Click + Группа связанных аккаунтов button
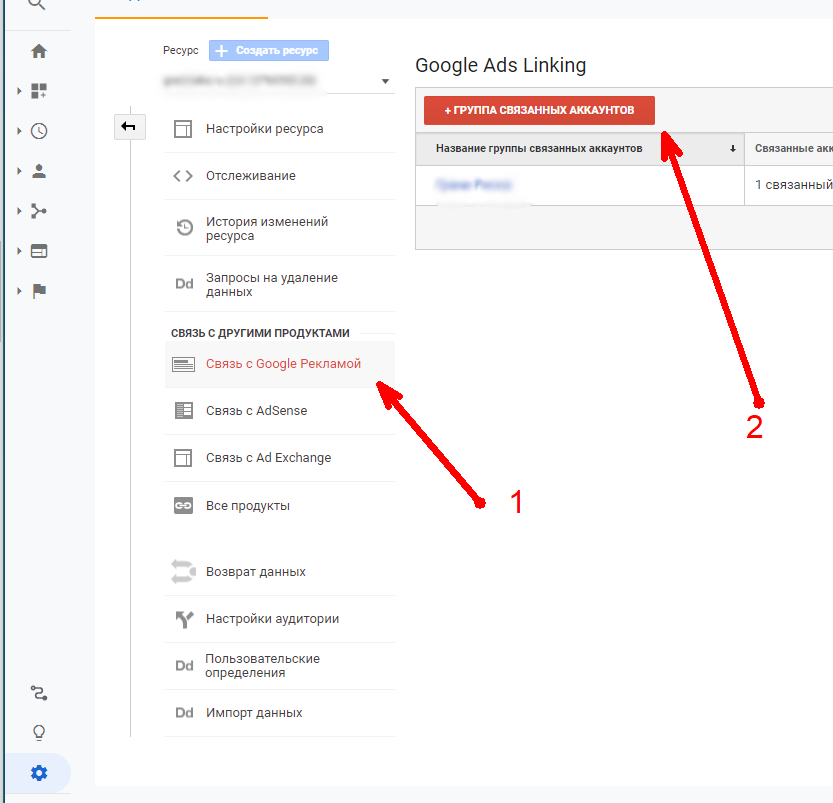The image size is (833, 803). pyautogui.click(x=539, y=110)
